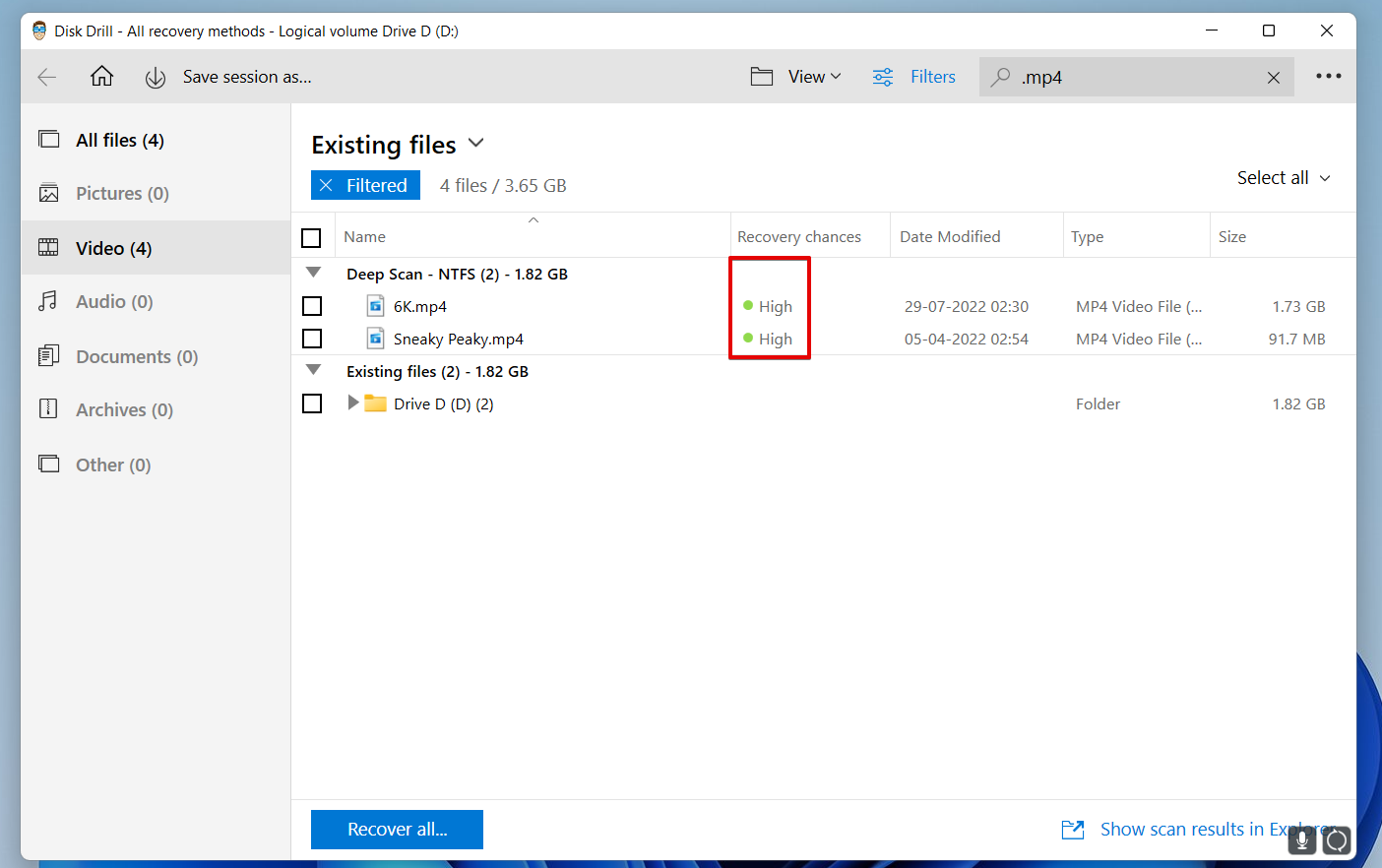Viewport: 1382px width, 868px height.
Task: Tick the select-all header checkbox
Action: [311, 238]
